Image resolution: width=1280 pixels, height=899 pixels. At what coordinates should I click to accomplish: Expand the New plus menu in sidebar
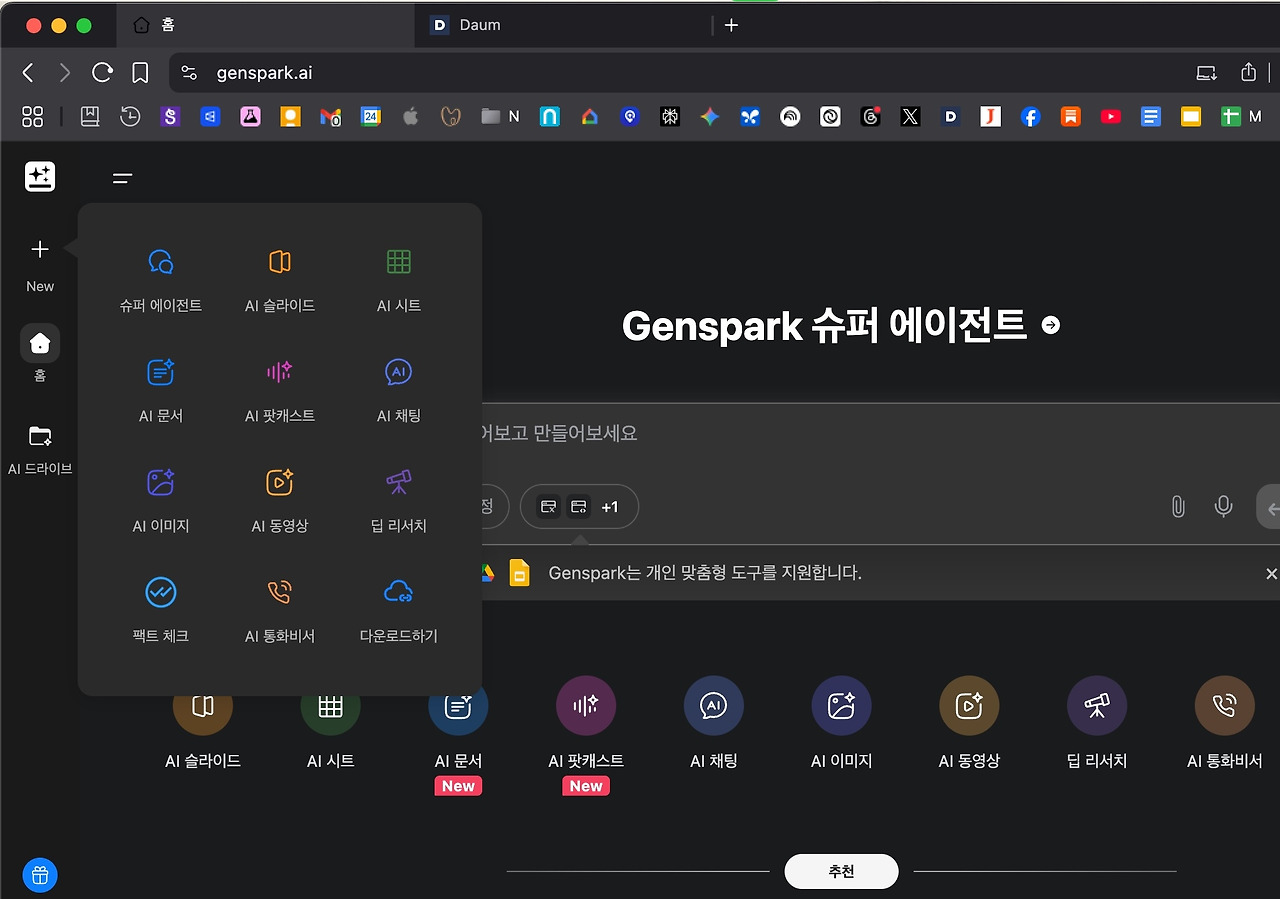[40, 264]
